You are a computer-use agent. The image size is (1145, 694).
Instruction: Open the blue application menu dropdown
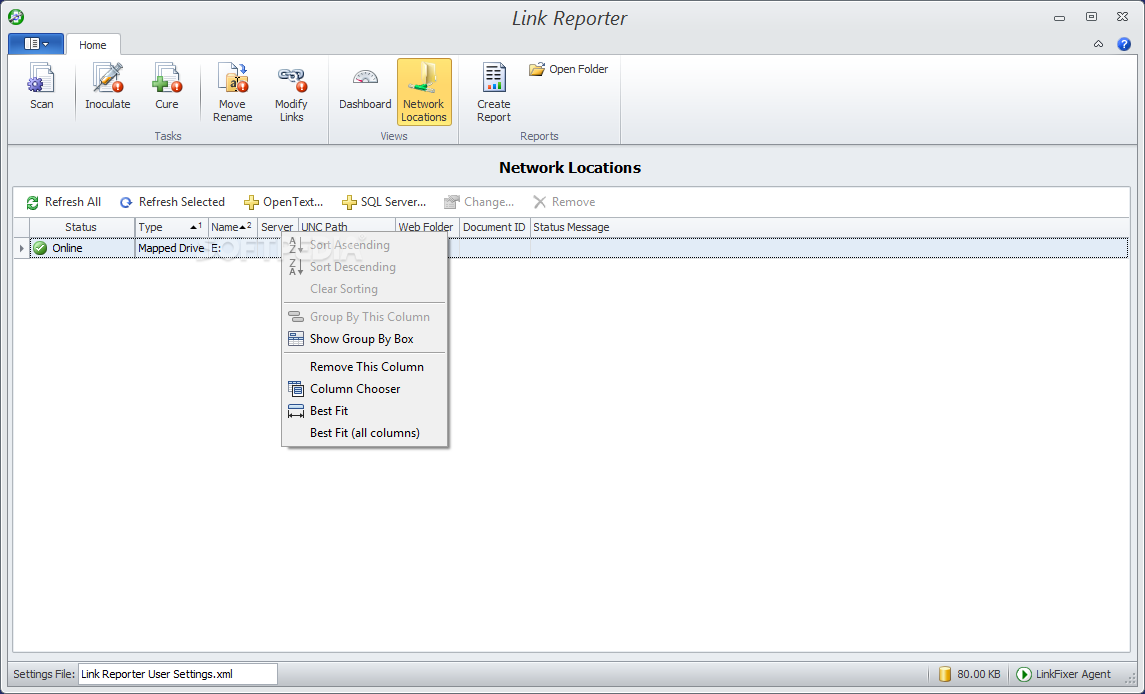click(x=36, y=44)
